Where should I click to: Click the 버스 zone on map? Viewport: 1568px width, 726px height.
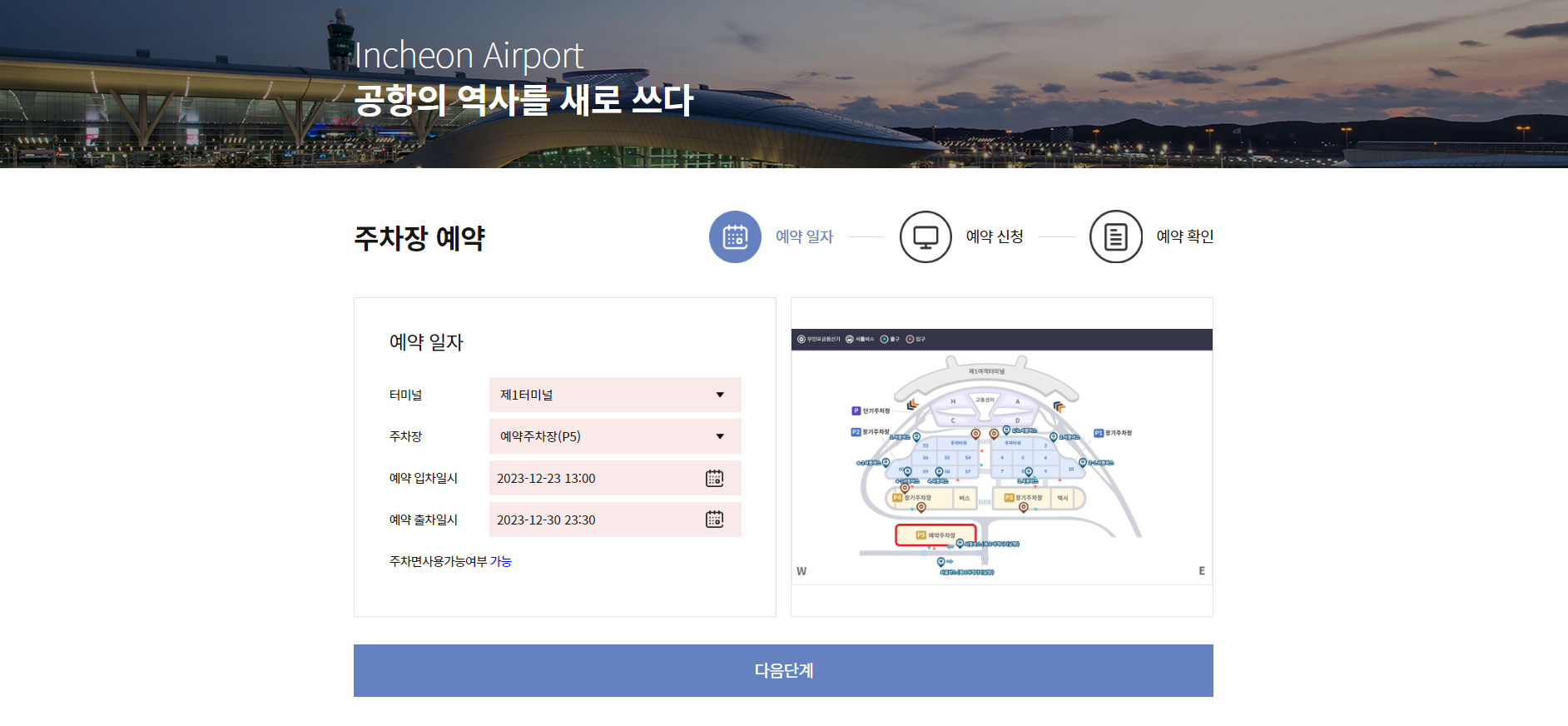[x=965, y=498]
